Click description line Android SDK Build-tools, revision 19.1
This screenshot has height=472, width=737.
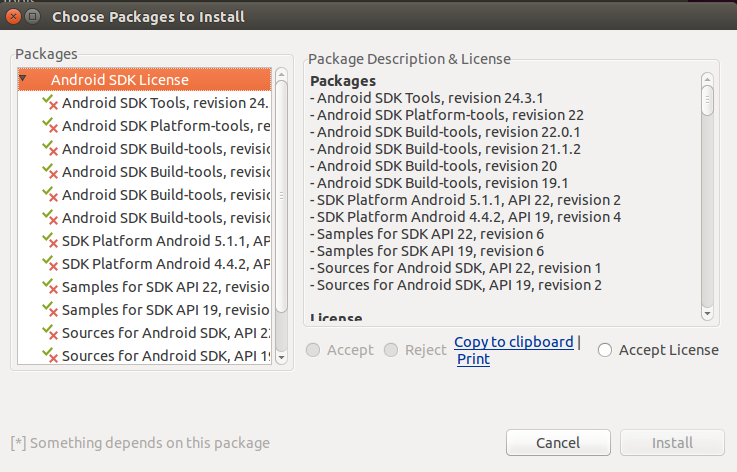pyautogui.click(x=439, y=183)
